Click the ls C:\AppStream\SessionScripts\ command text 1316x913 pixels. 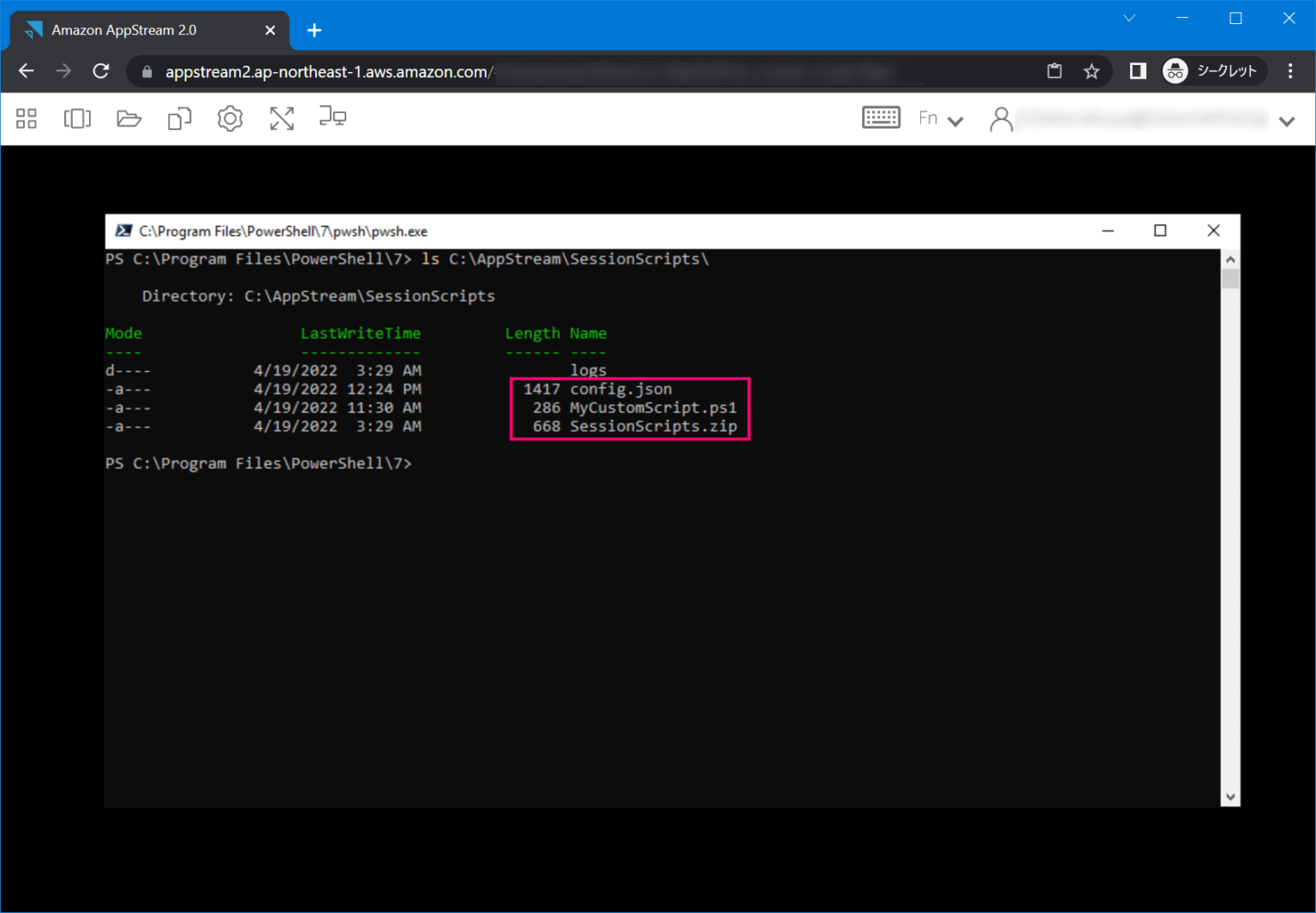point(565,259)
